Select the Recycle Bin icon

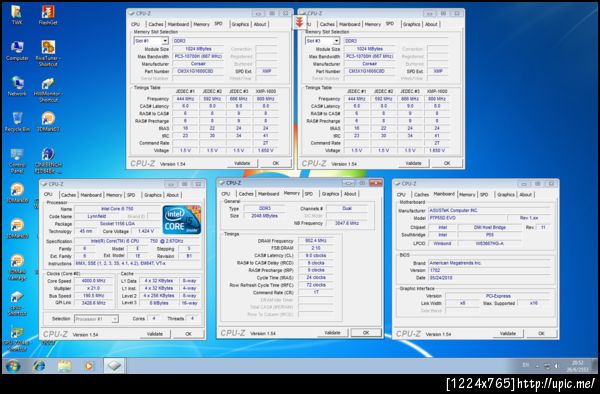17,122
